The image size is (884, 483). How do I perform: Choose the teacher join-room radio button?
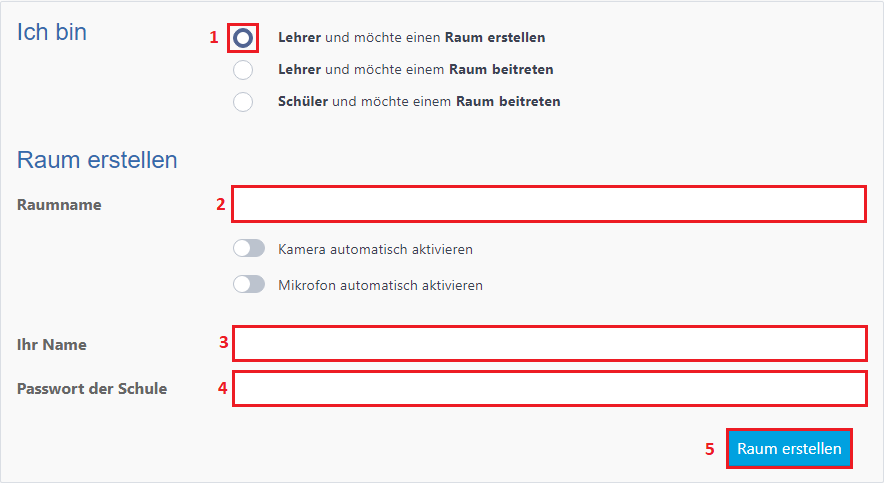243,70
